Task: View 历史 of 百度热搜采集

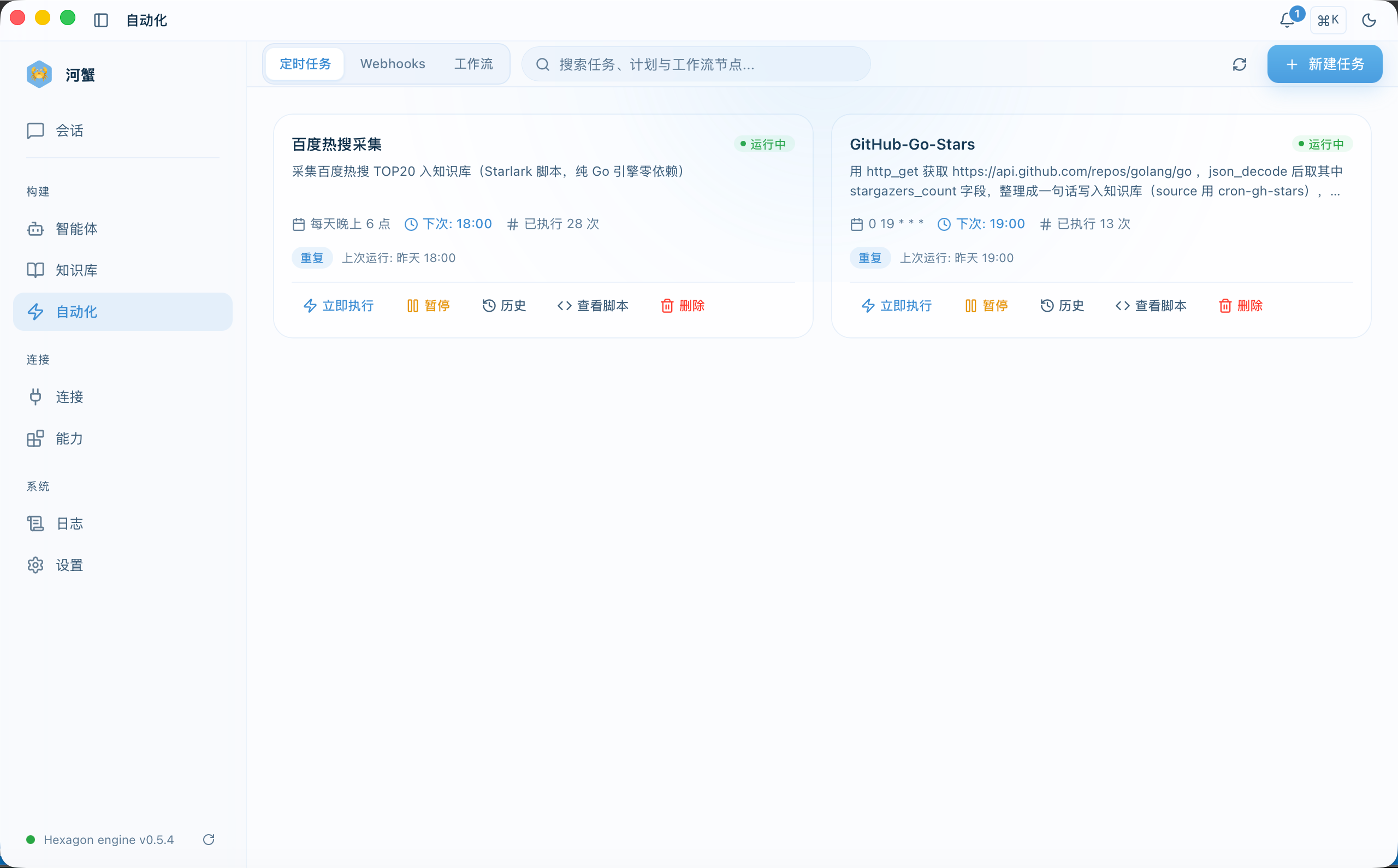Action: coord(504,306)
